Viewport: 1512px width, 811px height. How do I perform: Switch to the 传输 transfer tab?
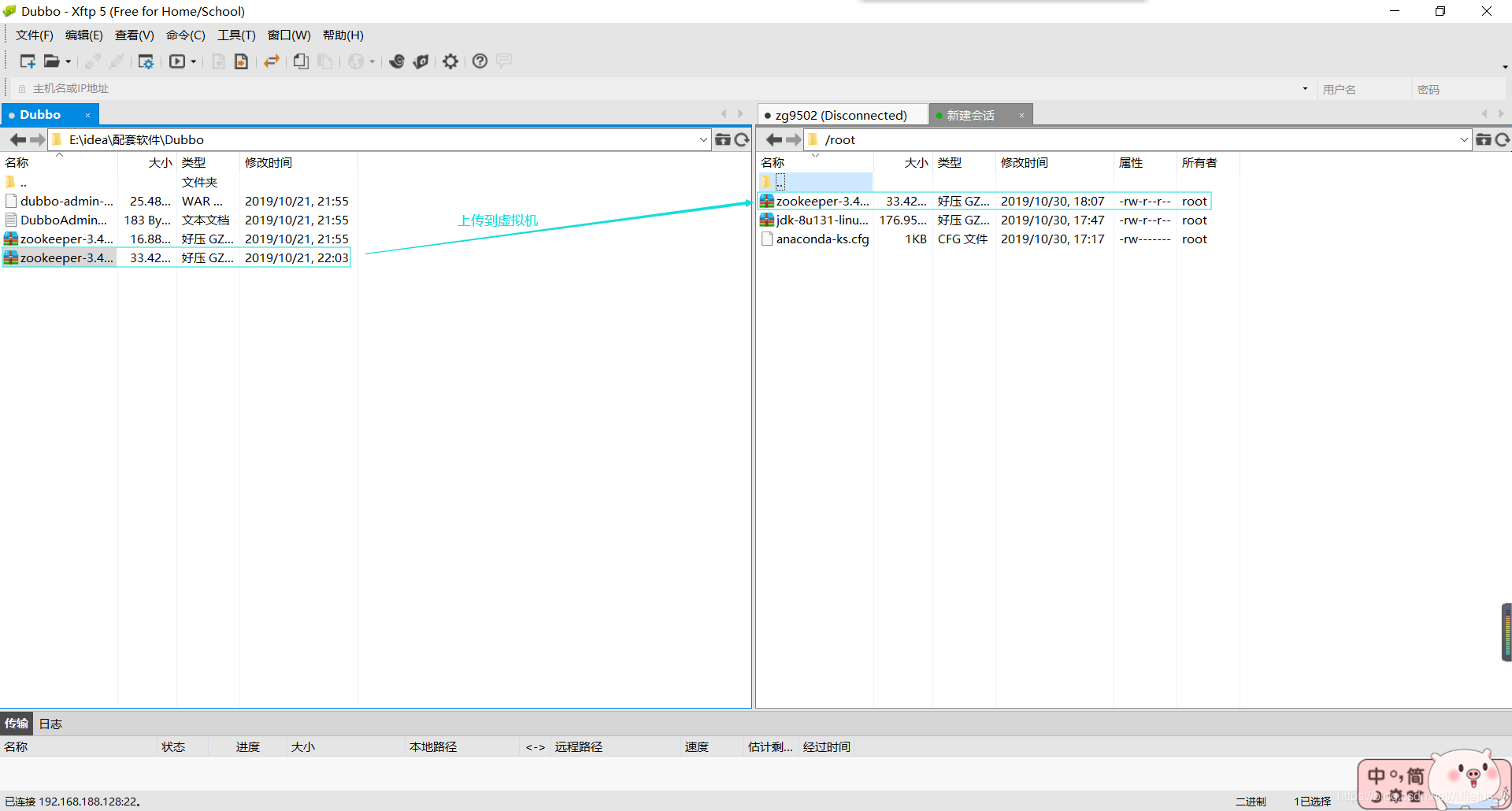(x=17, y=724)
